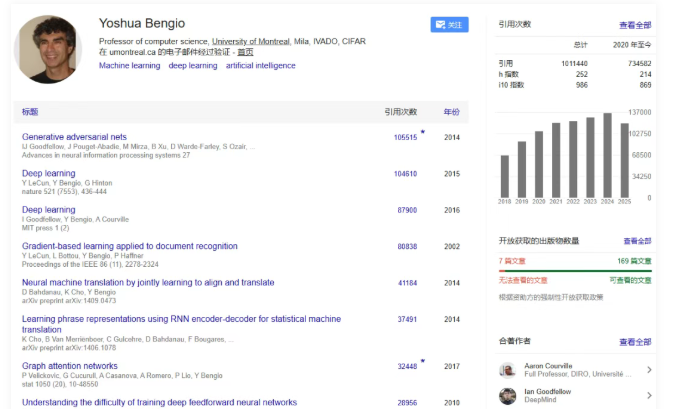Open the University of Montreal link
673x409 pixels.
(x=250, y=41)
